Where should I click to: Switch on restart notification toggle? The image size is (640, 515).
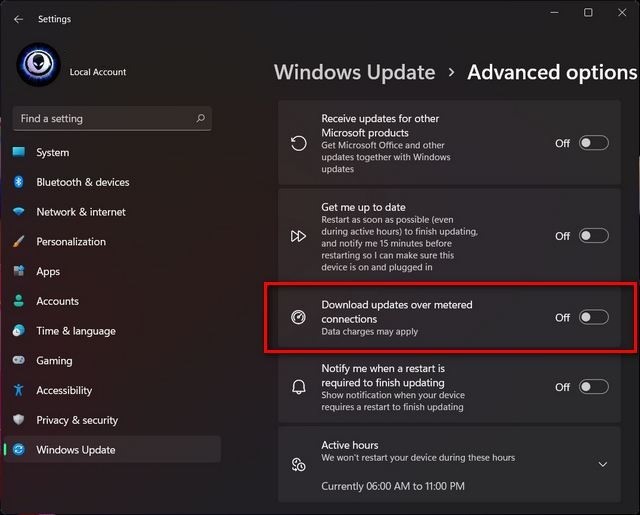(x=593, y=387)
